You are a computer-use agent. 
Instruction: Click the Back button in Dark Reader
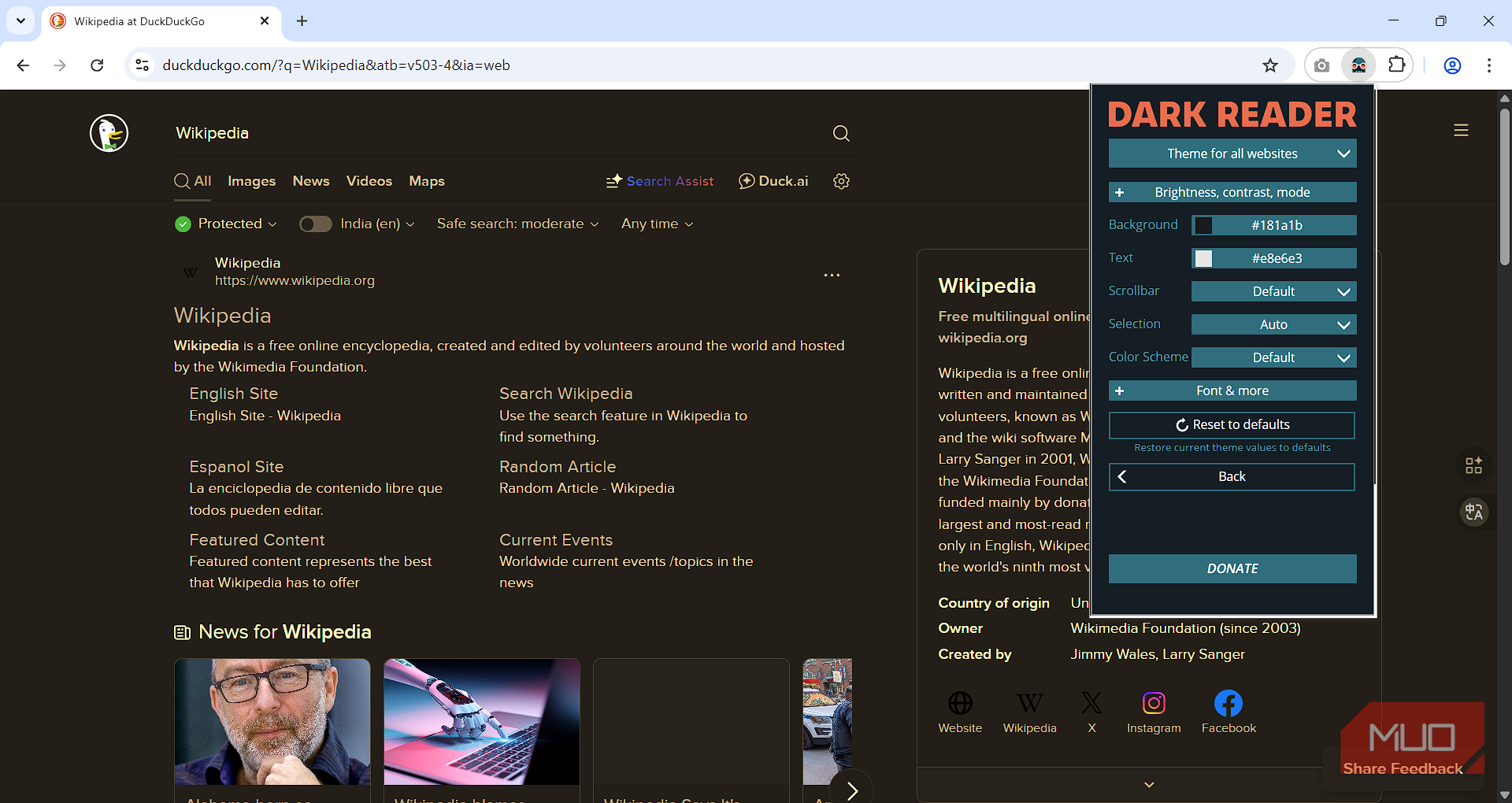point(1232,477)
